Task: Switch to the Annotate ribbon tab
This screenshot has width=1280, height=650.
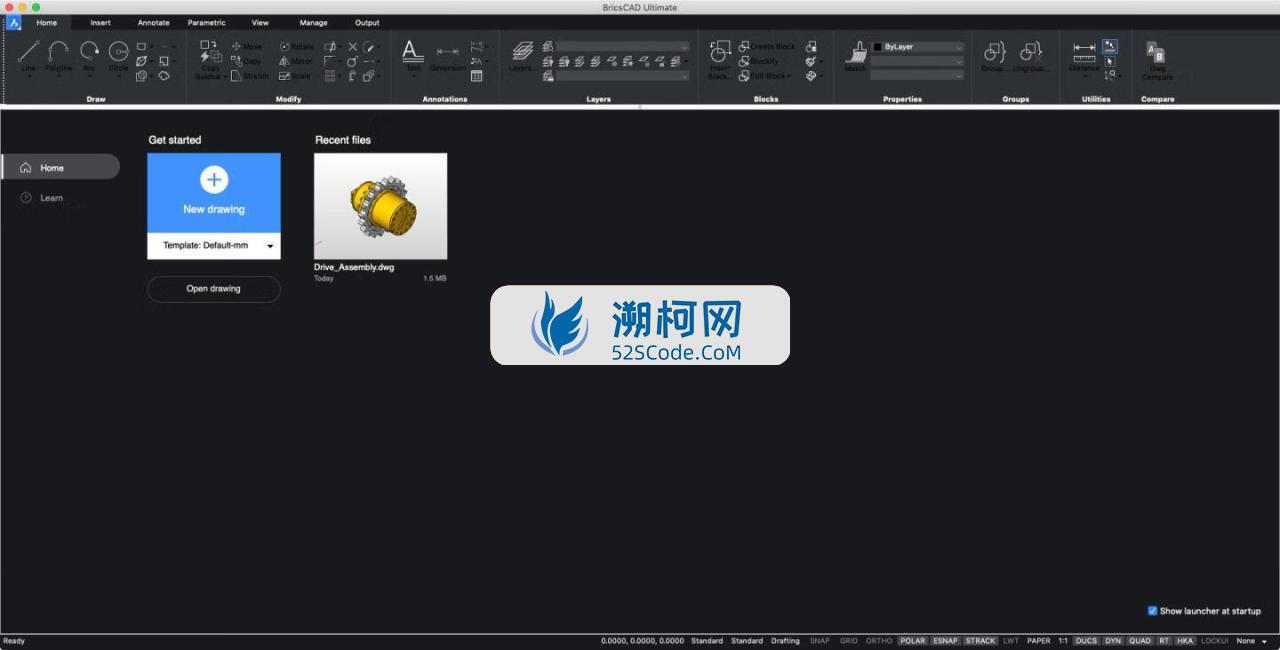Action: (153, 23)
